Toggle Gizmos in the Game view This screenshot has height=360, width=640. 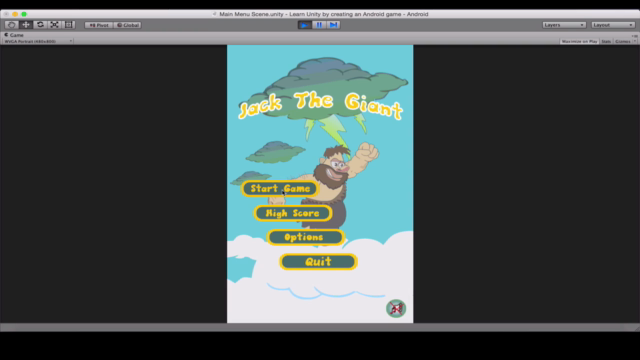[x=622, y=41]
